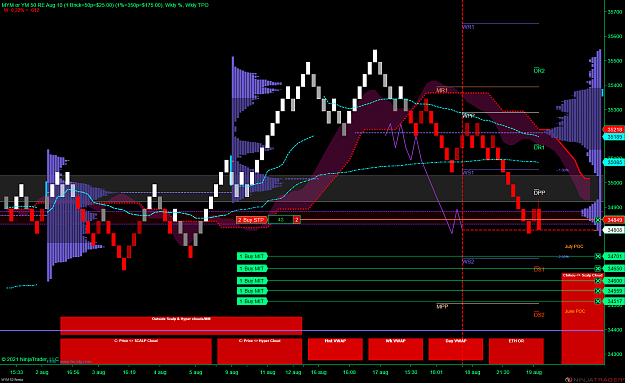Select the '1 Buy MIT' label at 34559
The image size is (625, 383).
(x=252, y=291)
